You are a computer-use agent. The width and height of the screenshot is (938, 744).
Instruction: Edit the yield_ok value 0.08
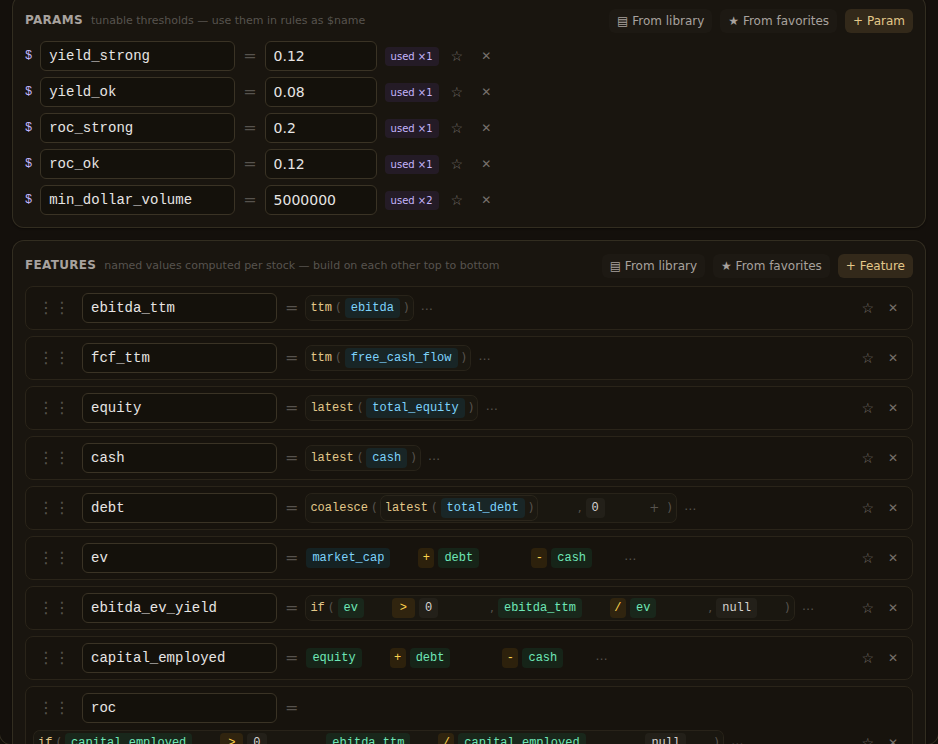coord(321,92)
